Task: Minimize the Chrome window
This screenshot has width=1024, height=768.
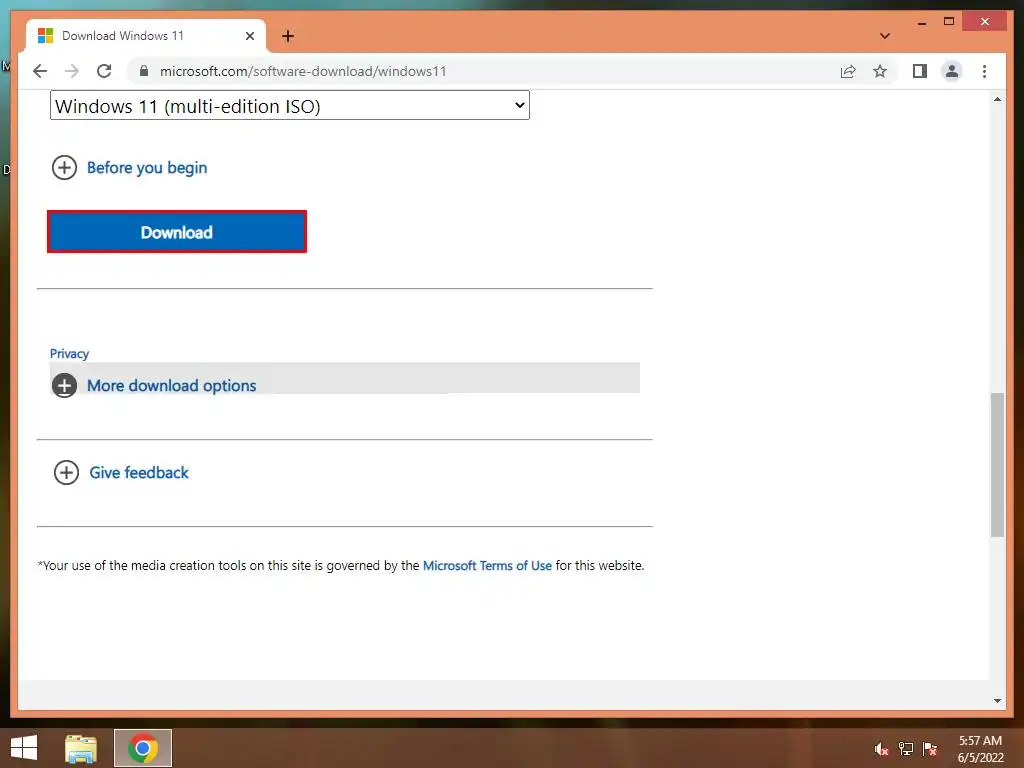Action: tap(921, 22)
